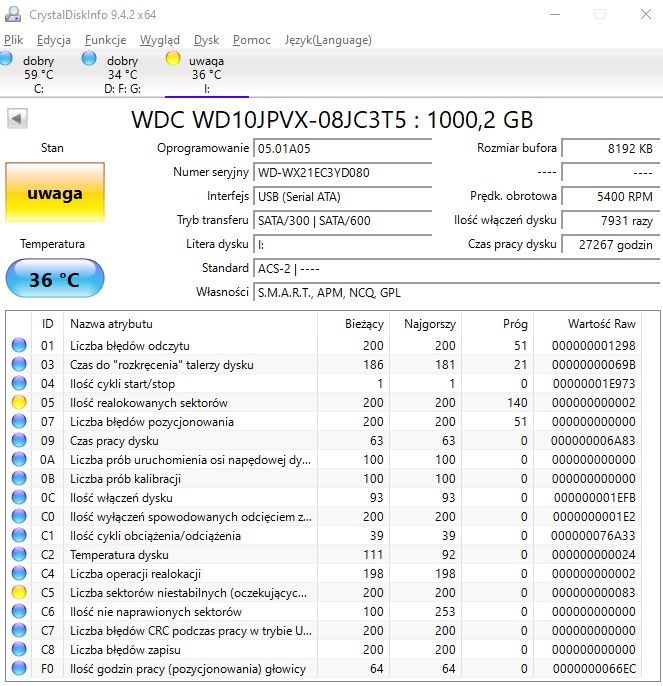Viewport: 663px width, 686px height.
Task: Click status orb of attribute 0A row
Action: point(19,459)
